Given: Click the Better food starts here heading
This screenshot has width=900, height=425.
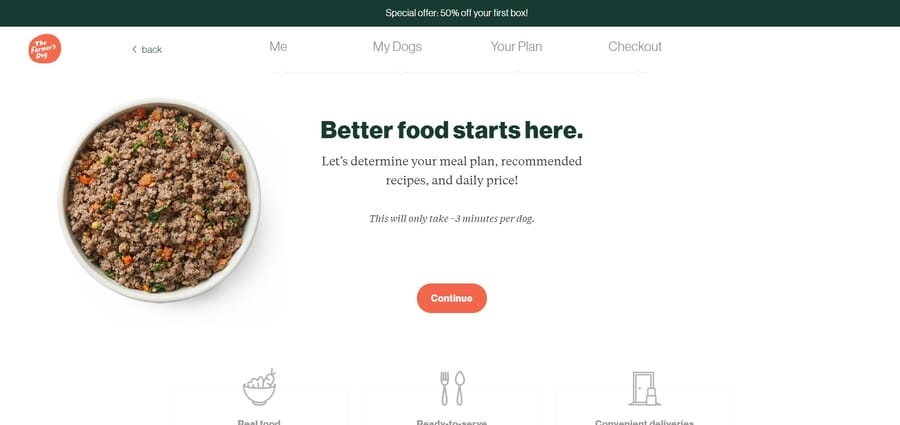Looking at the screenshot, I should coord(452,130).
